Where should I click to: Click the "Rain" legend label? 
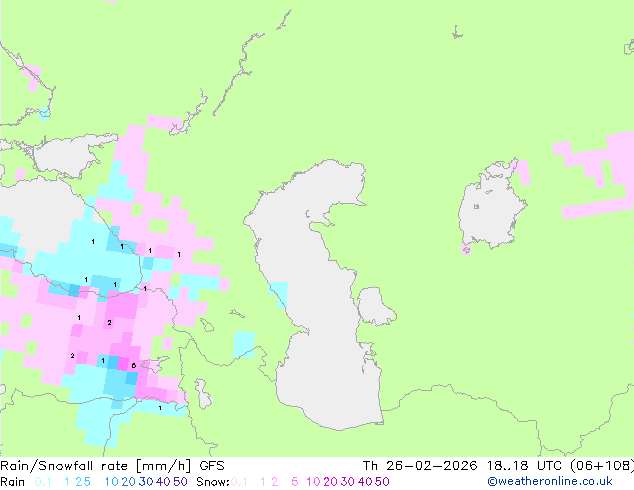click(13, 482)
